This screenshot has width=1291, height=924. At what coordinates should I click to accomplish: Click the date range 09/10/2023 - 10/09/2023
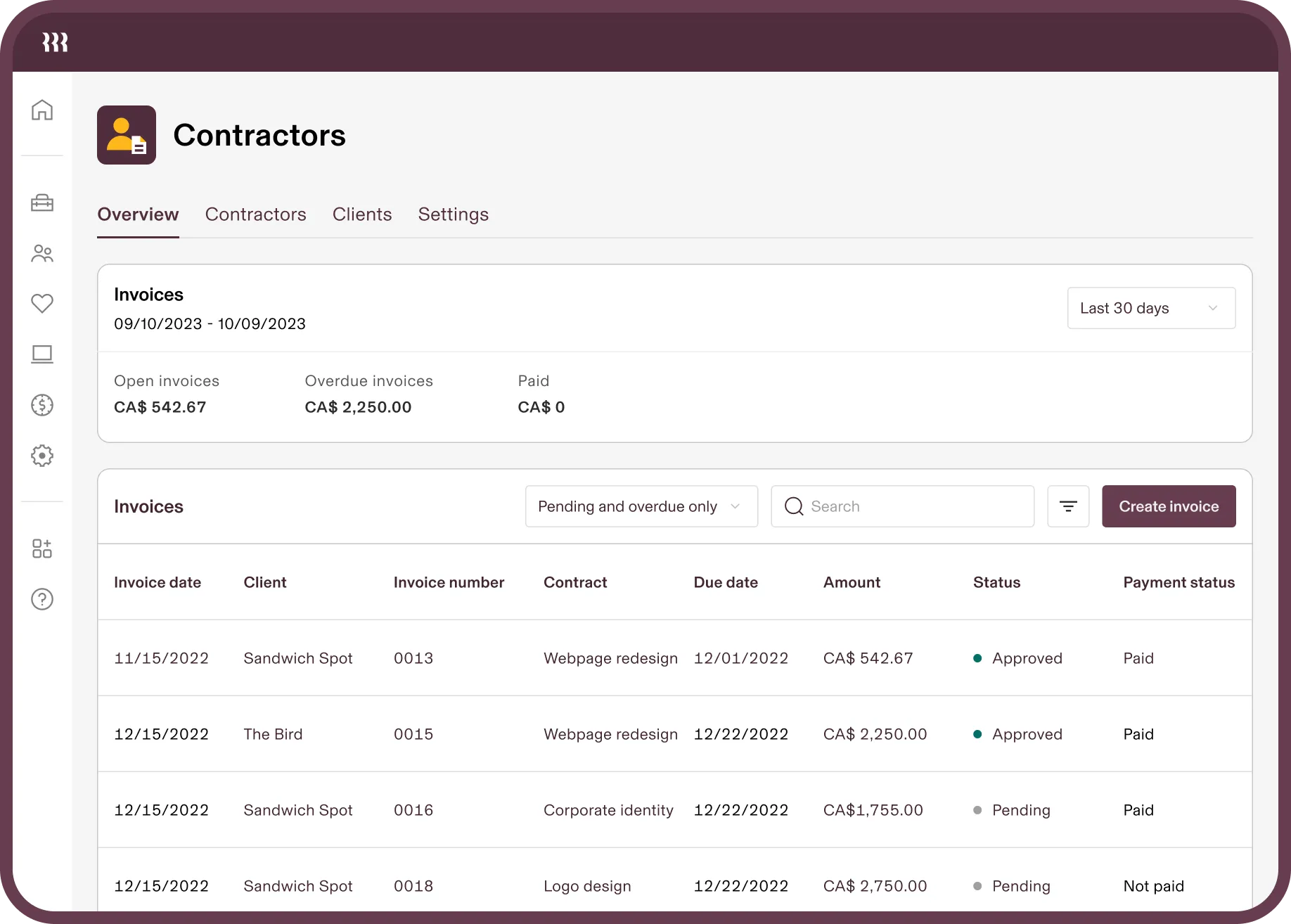[210, 323]
